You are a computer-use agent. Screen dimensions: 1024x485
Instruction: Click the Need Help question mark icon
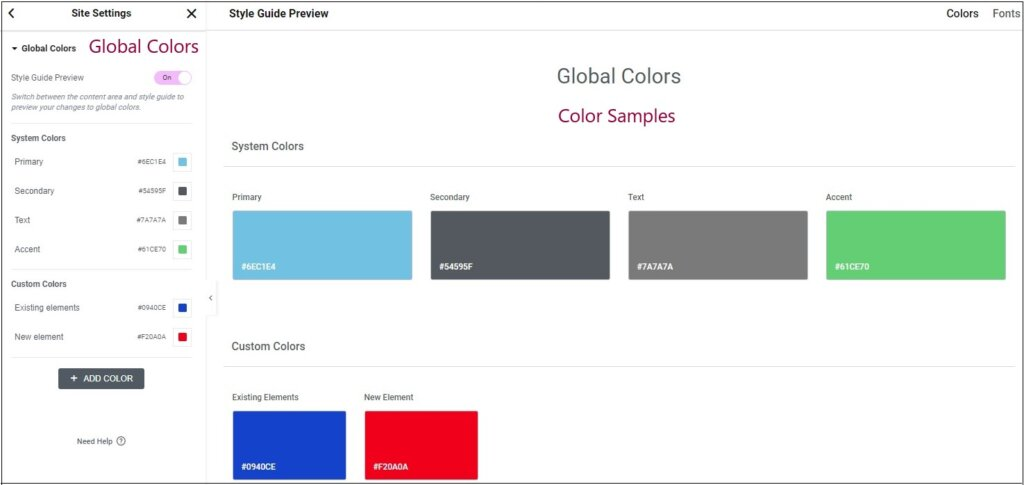click(x=121, y=441)
